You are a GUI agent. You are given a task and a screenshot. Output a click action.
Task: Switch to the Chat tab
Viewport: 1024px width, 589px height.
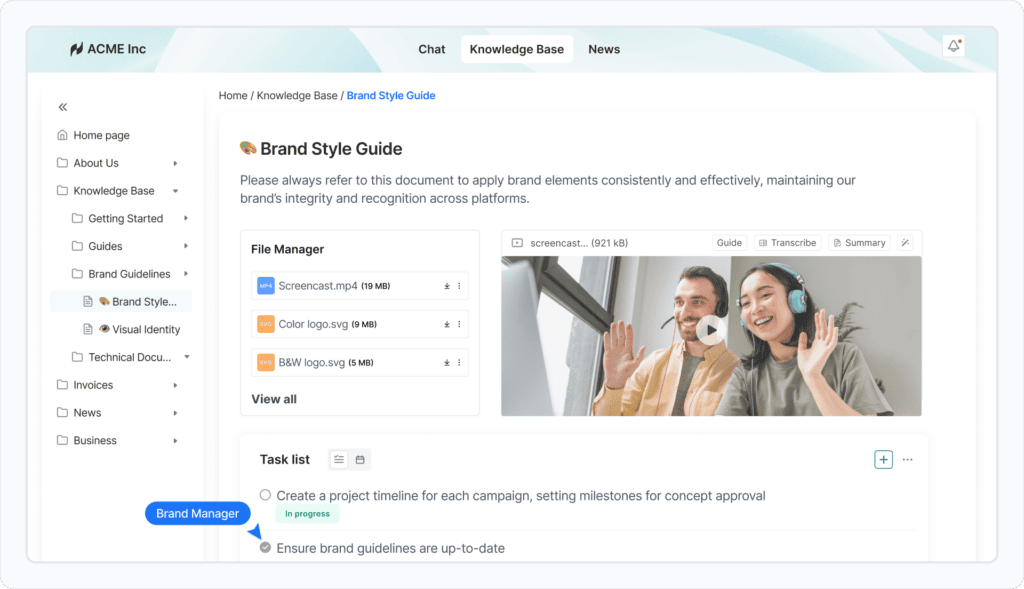[x=432, y=49]
